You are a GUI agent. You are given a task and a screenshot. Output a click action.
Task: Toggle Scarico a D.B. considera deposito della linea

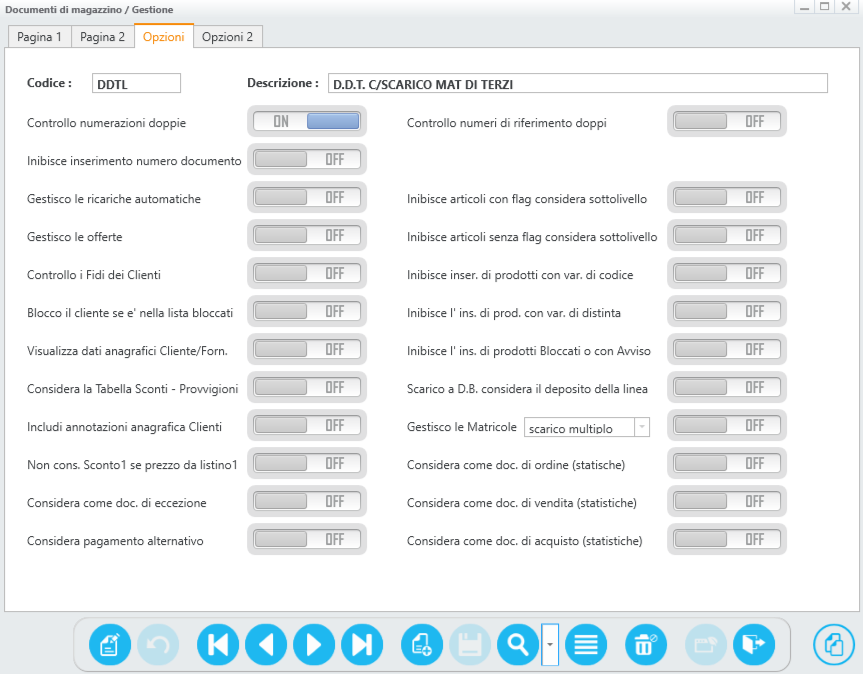point(727,387)
